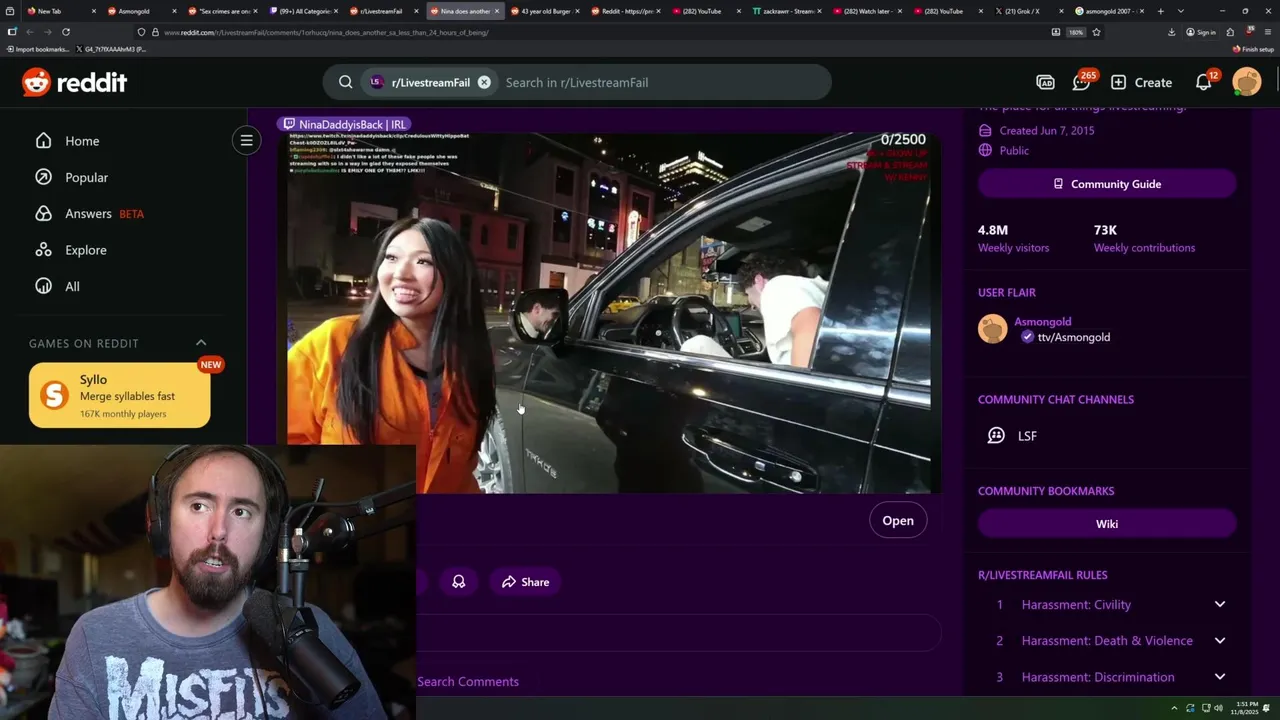Screen dimensions: 1280x720
Task: Click the 180% zoom level indicator
Action: tap(1076, 32)
